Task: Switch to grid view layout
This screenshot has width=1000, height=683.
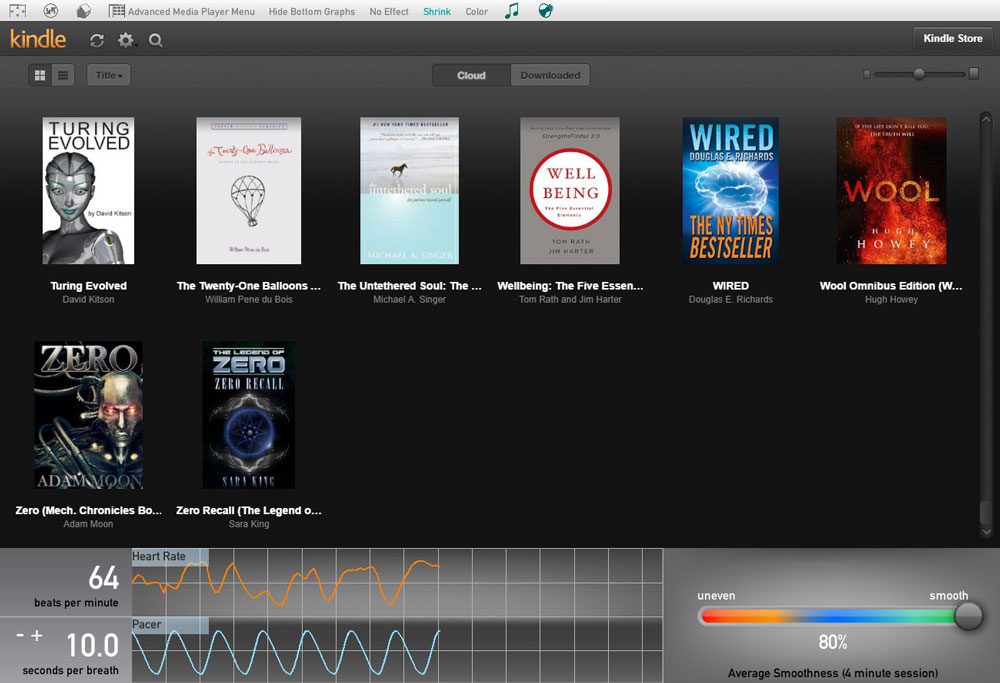Action: [40, 75]
